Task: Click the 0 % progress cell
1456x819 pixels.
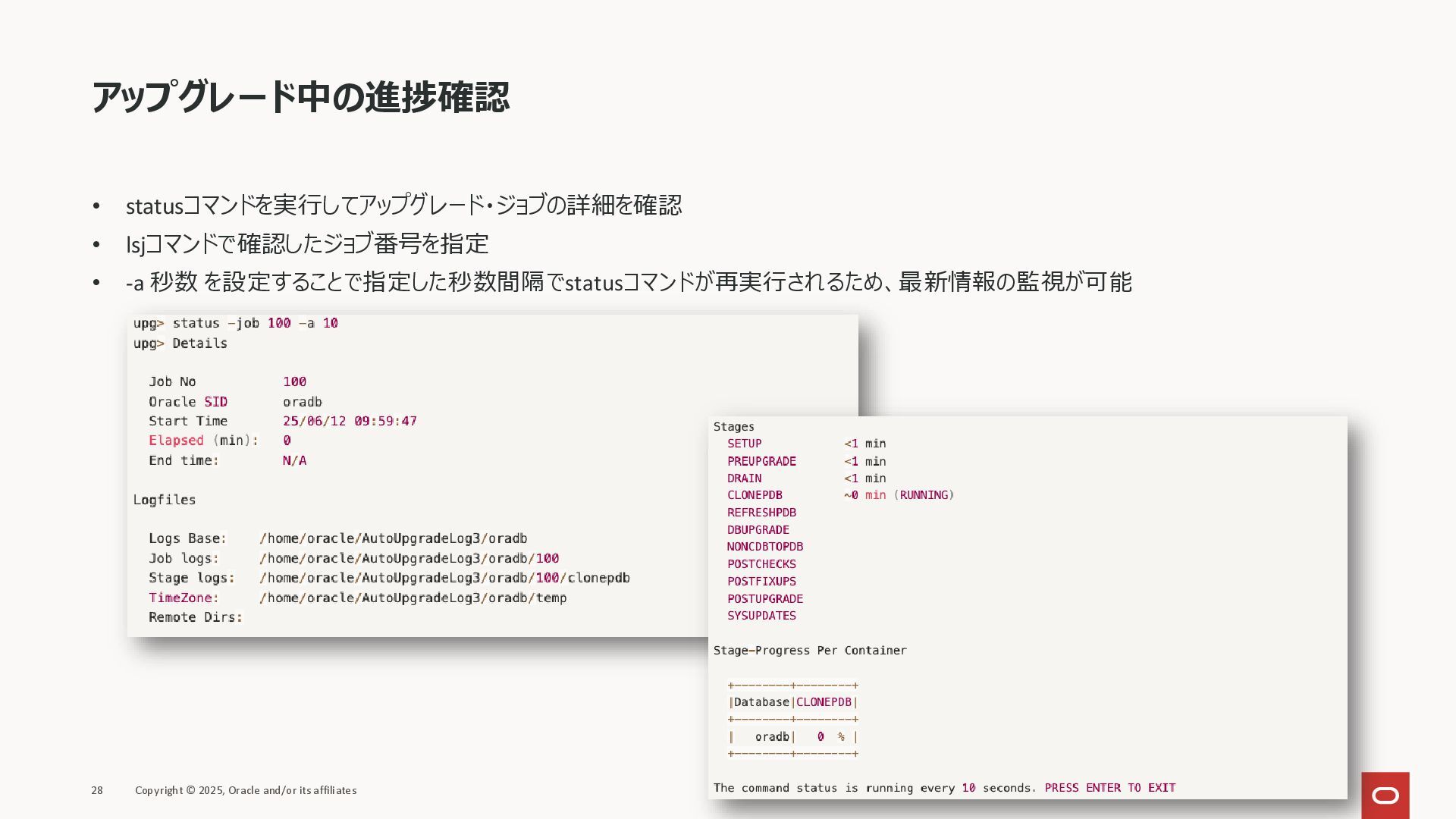Action: [830, 737]
